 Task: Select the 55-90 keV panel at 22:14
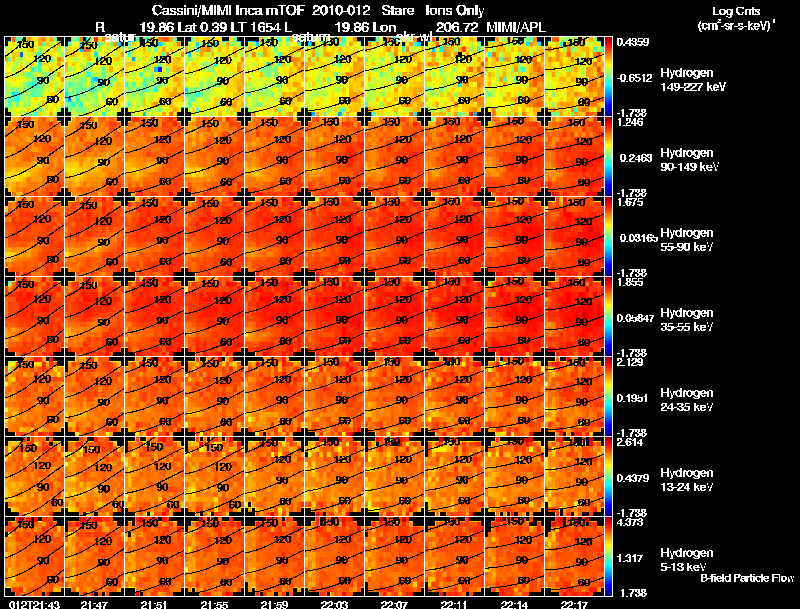click(515, 236)
